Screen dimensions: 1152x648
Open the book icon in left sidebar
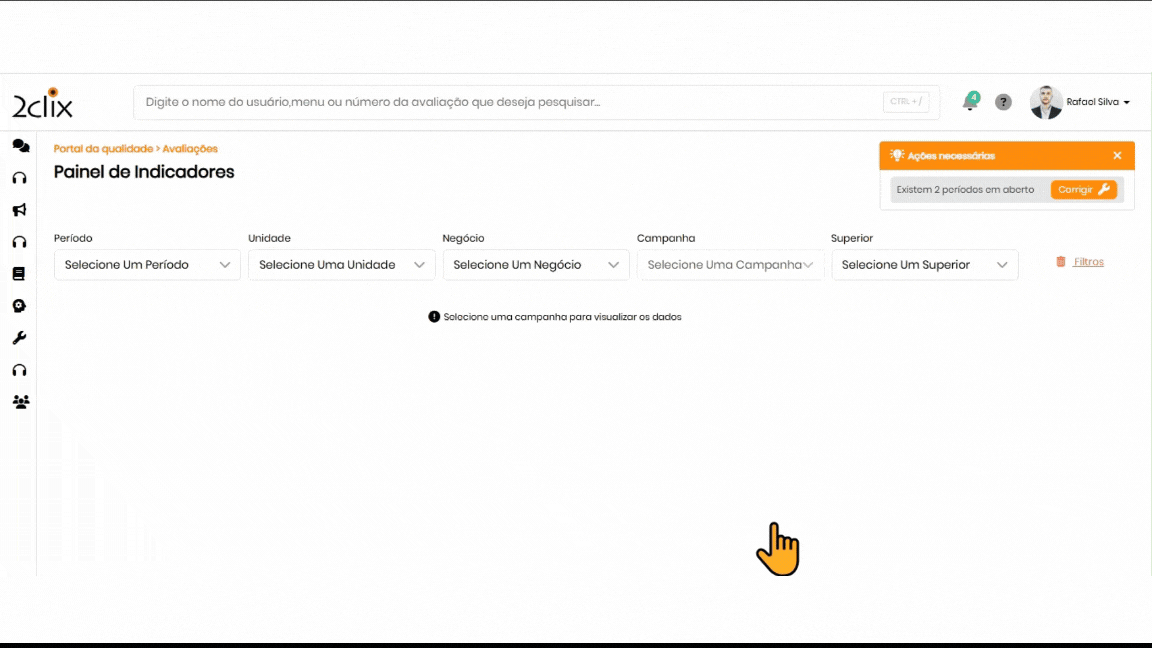coord(19,274)
